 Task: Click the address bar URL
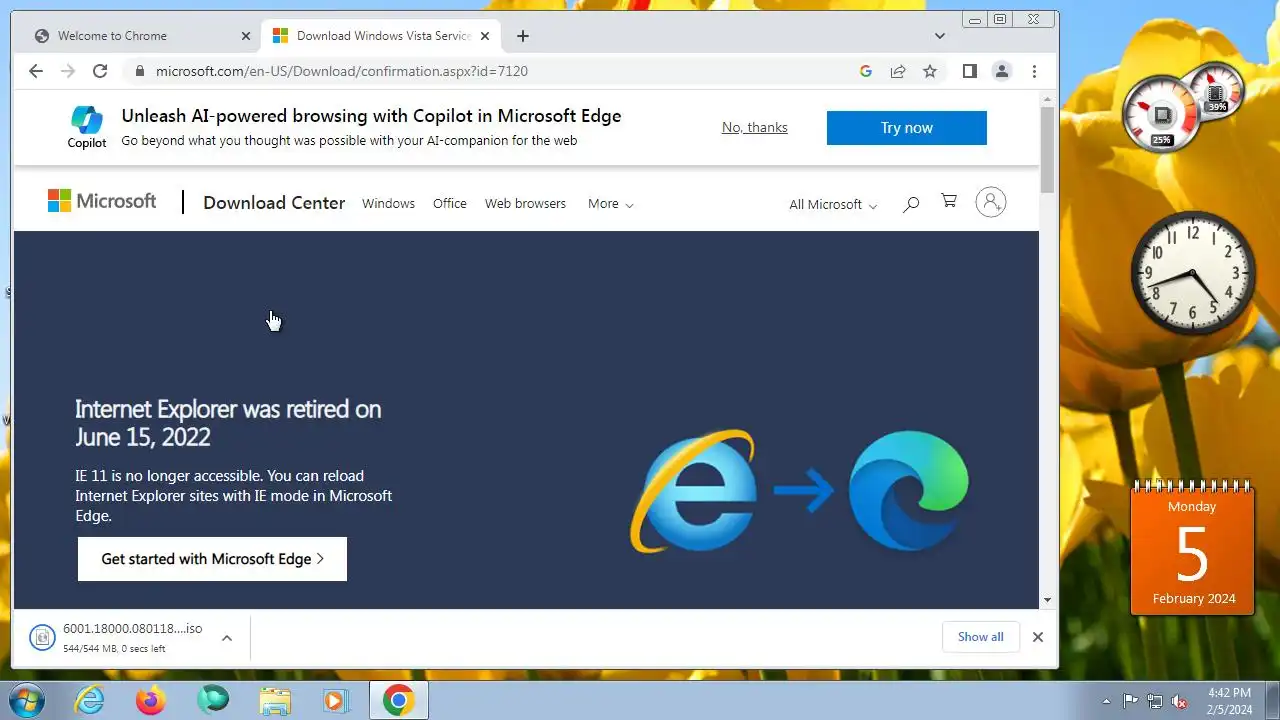pyautogui.click(x=342, y=71)
